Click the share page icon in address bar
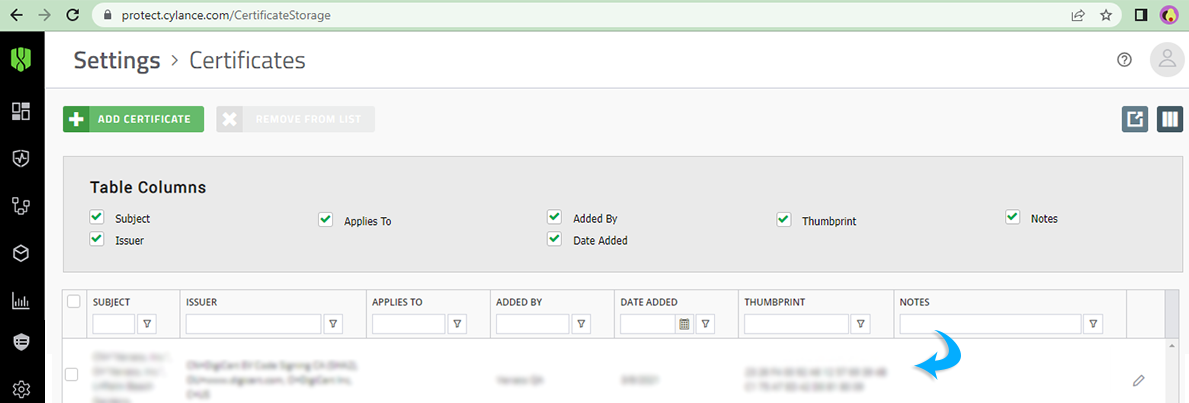This screenshot has width=1189, height=403. tap(1078, 14)
